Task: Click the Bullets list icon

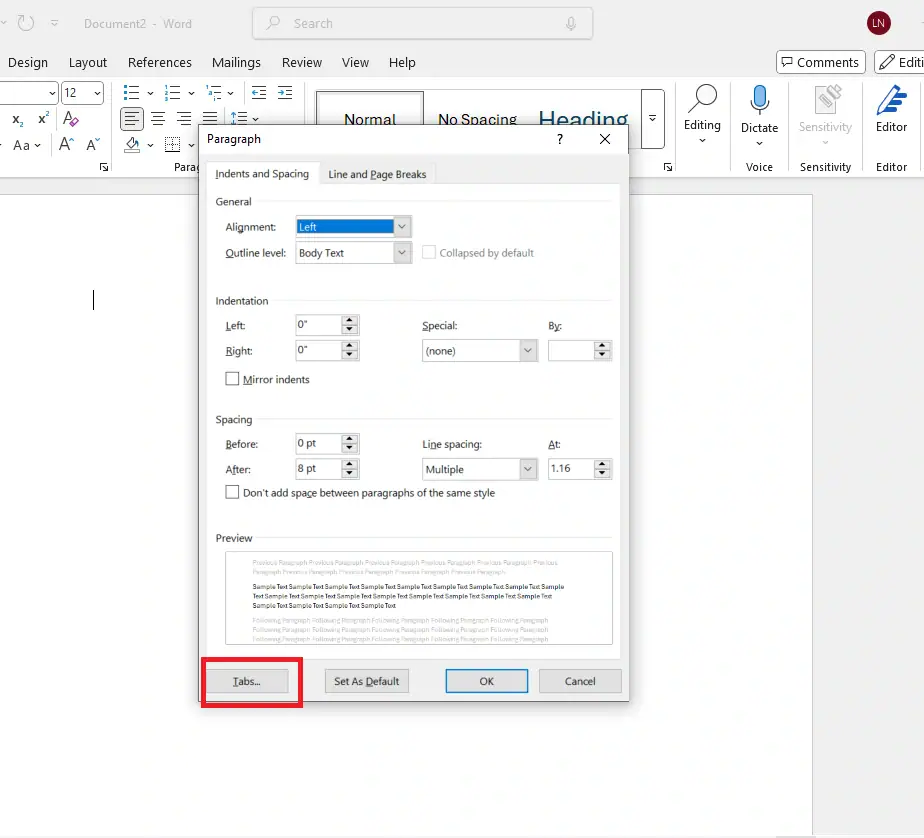Action: 131,93
